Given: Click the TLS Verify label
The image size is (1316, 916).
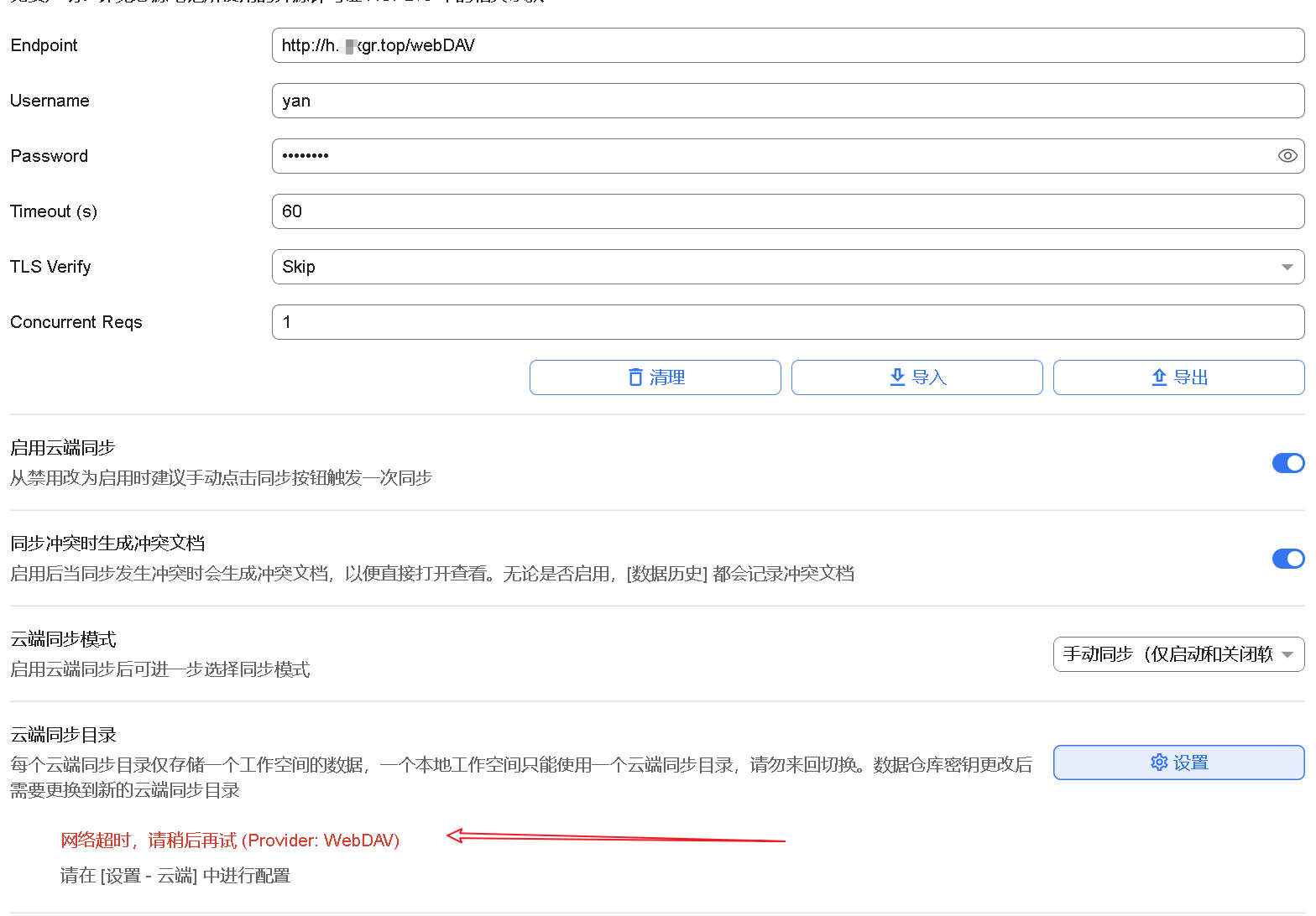Looking at the screenshot, I should (x=50, y=267).
